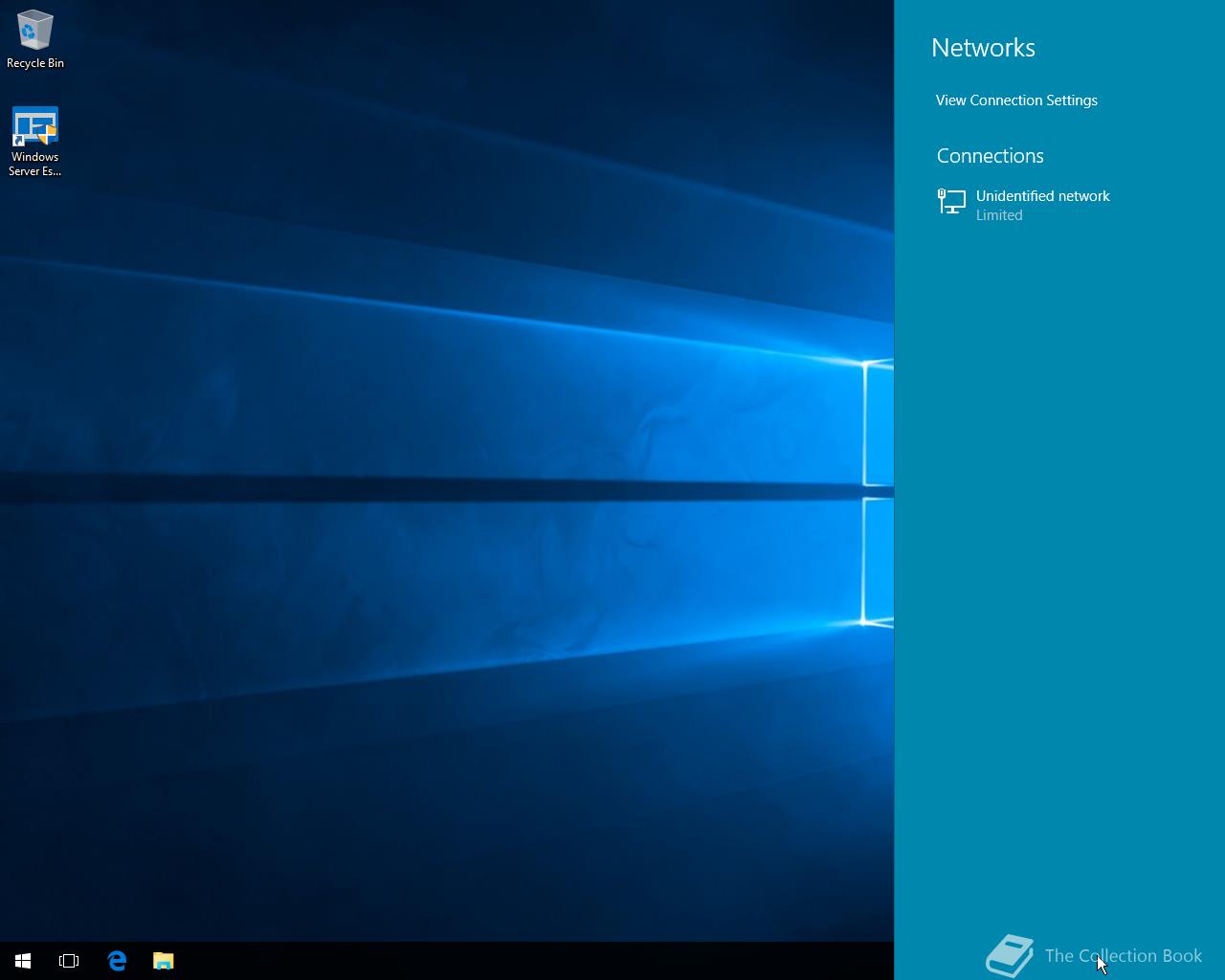Launch Microsoft Edge from the taskbar

coord(117,961)
